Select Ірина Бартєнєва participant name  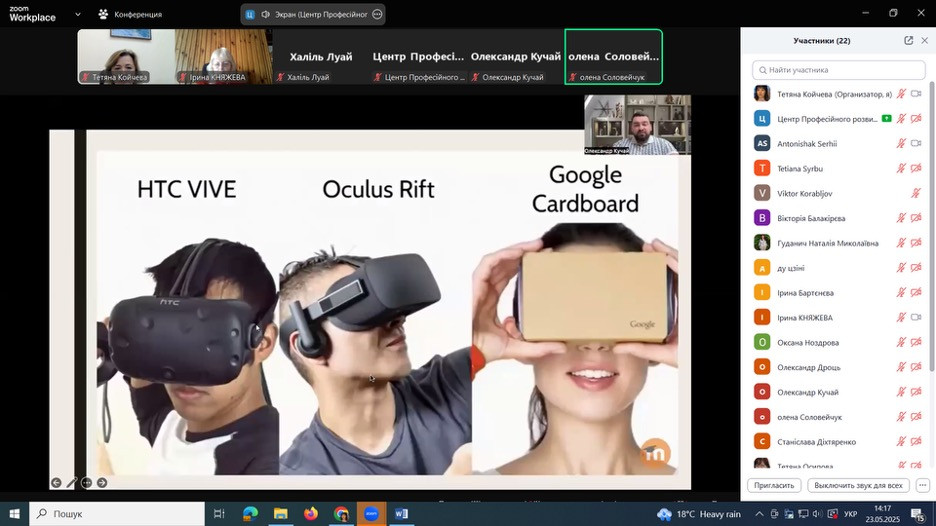point(805,293)
